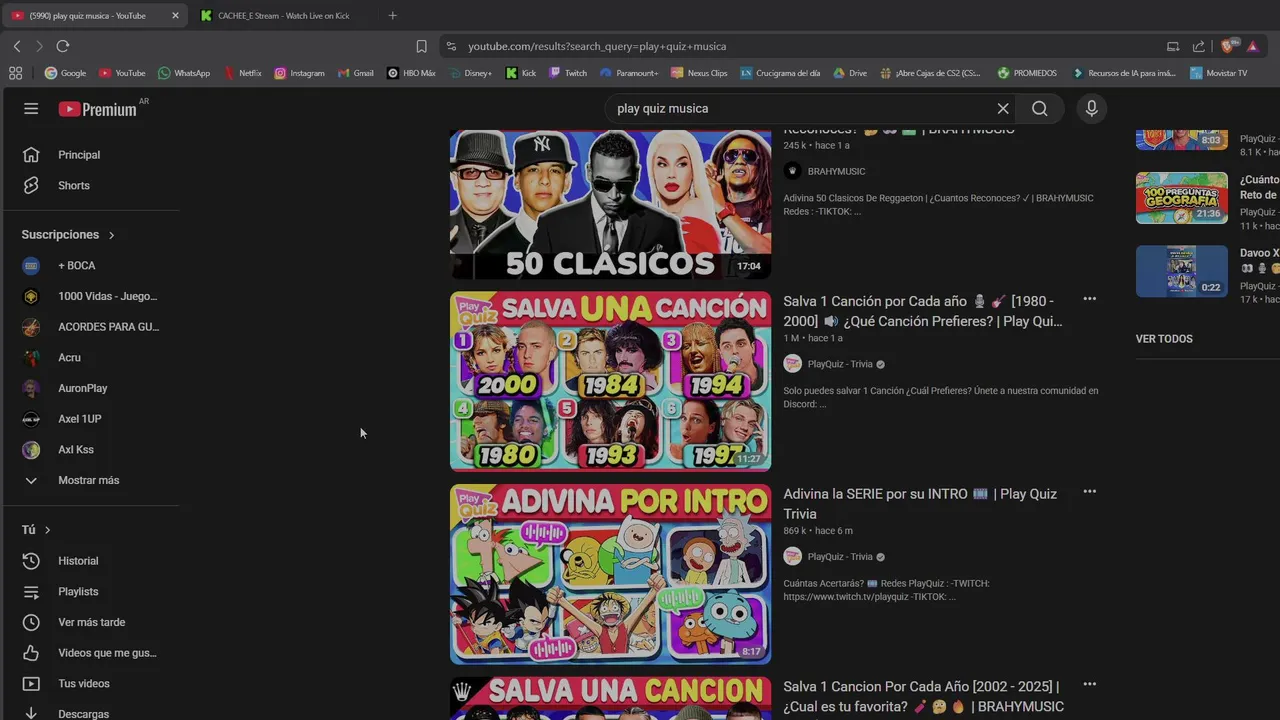Play the SALVA UNA CANCIÓN 1980-2000 thumbnail
1280x720 pixels.
610,381
